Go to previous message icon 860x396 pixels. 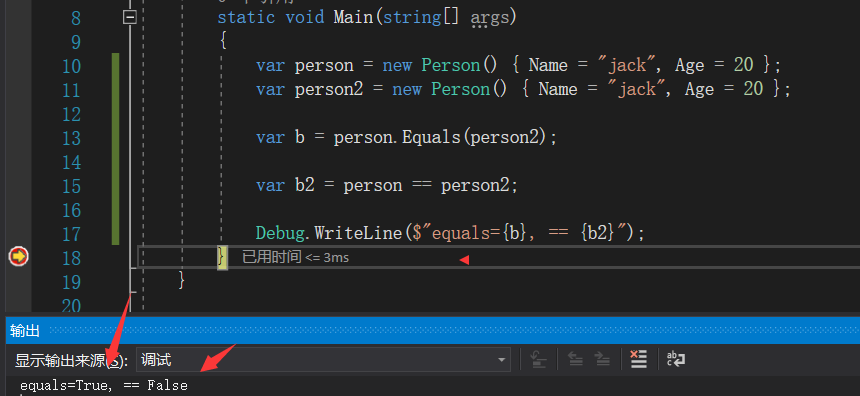575,360
